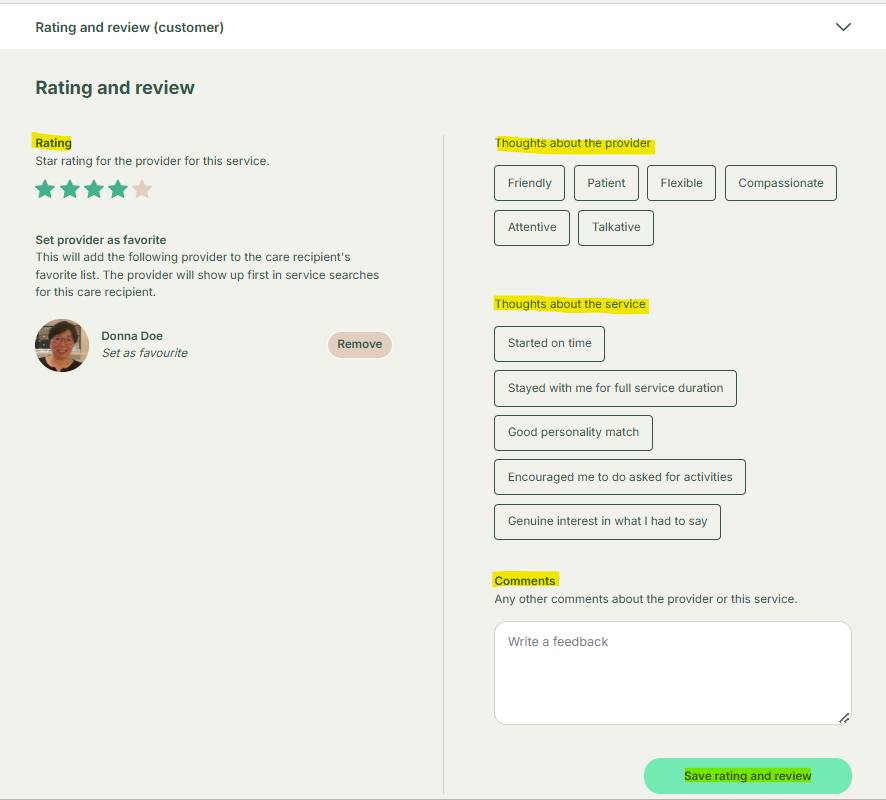This screenshot has width=886, height=800.
Task: Choose the Compassionate tag
Action: pyautogui.click(x=780, y=183)
